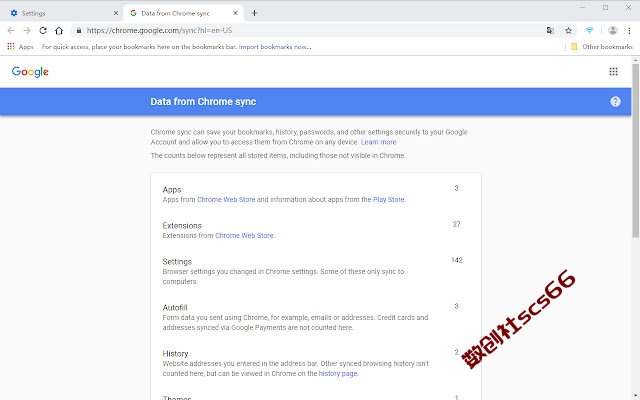The image size is (640, 400).
Task: Open the profile avatar icon
Action: (612, 30)
